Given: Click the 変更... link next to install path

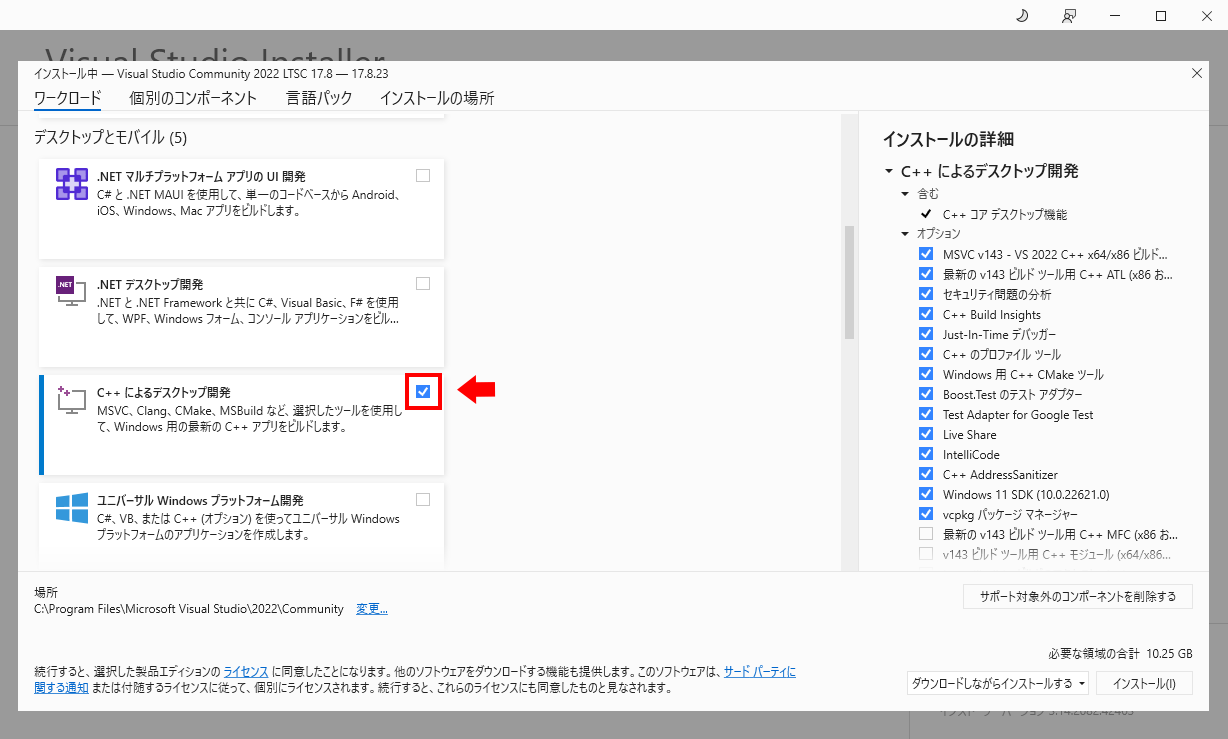Looking at the screenshot, I should [372, 609].
